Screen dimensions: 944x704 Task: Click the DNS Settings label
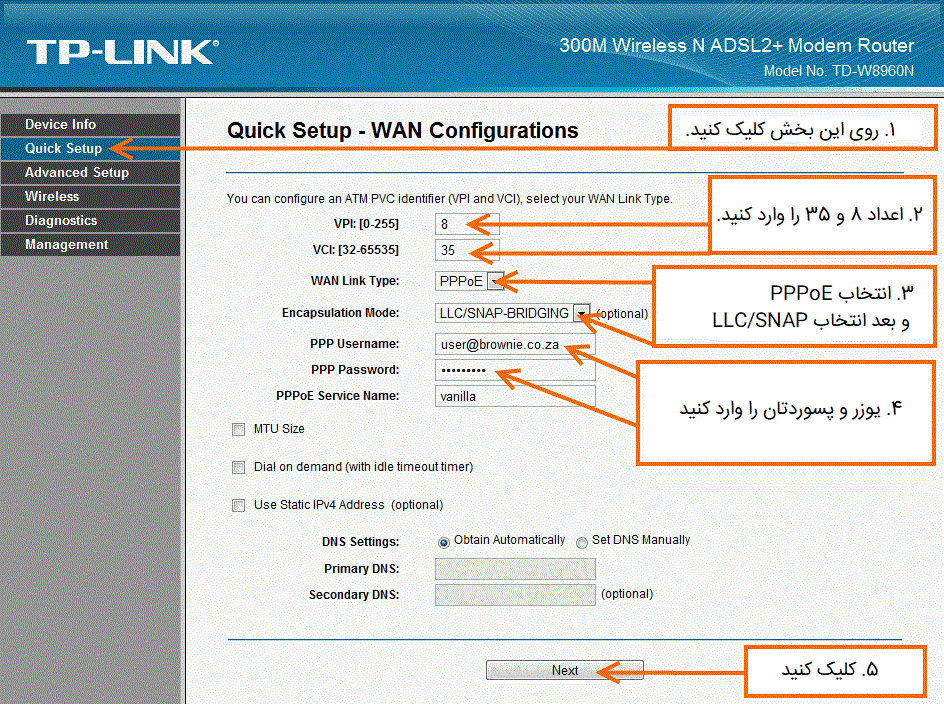361,541
